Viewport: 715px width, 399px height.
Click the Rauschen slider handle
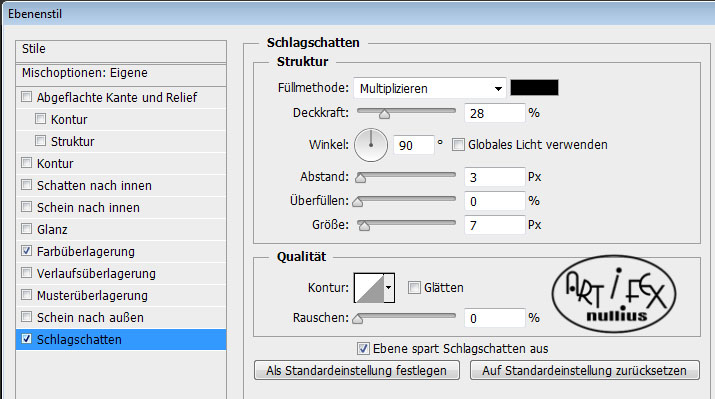pos(358,319)
